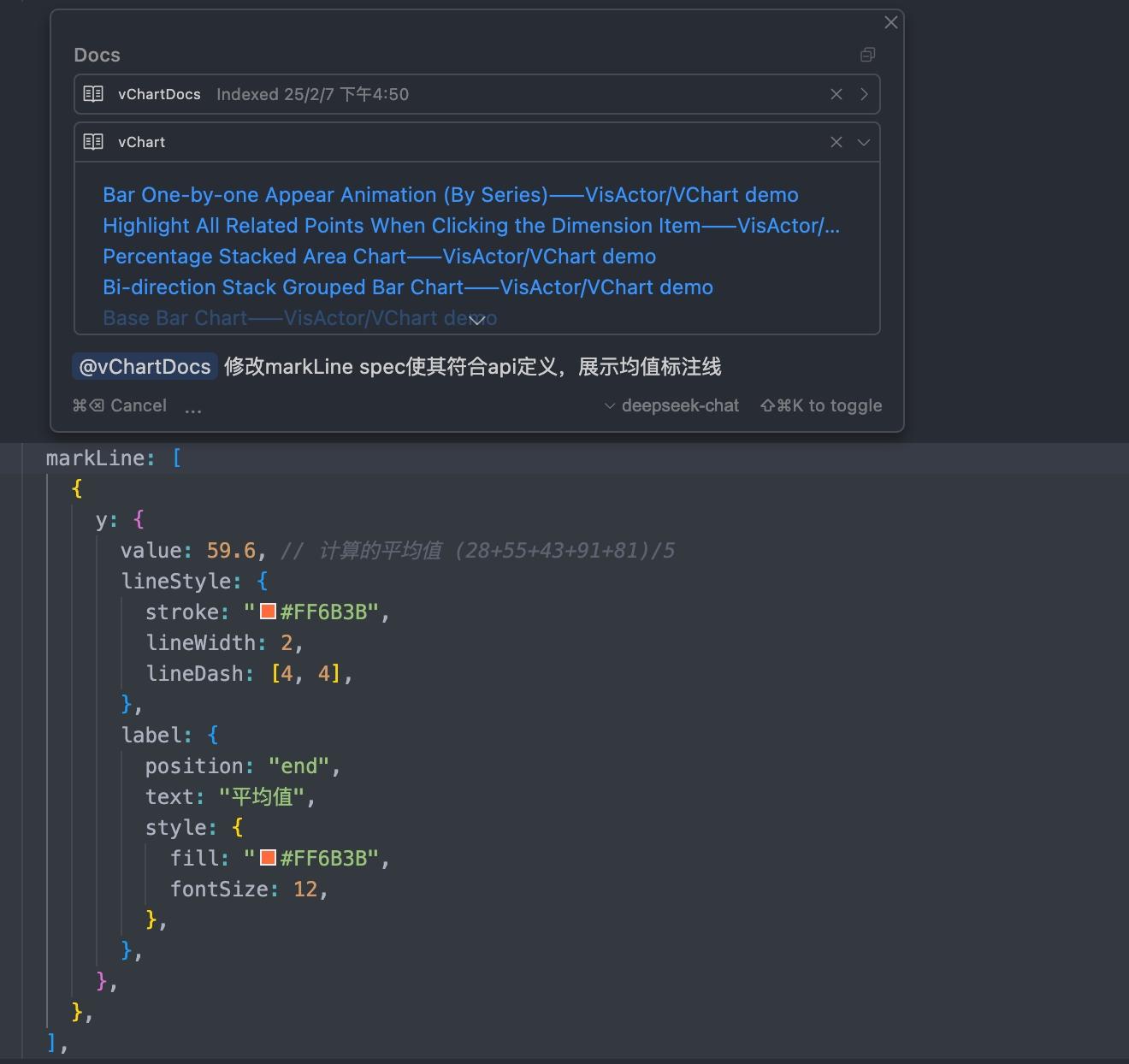Viewport: 1129px width, 1064px height.
Task: Expand the vChartDocs row chevron
Action: point(864,94)
